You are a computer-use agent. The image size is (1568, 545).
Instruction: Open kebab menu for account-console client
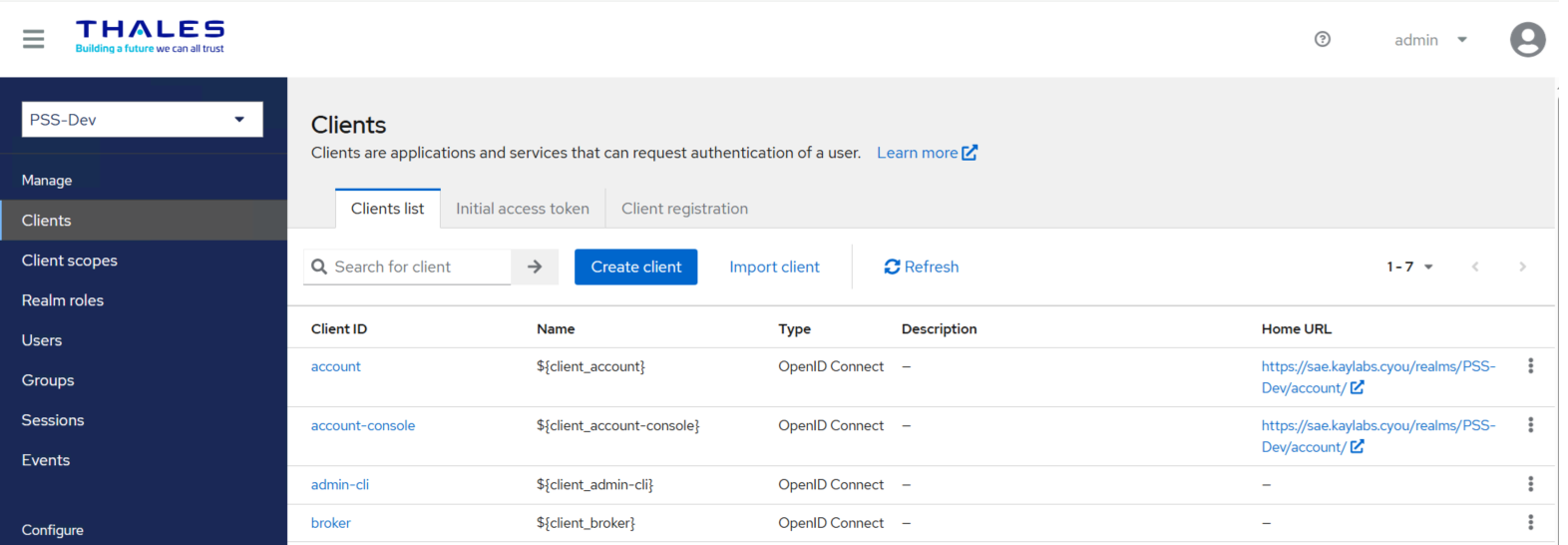tap(1530, 425)
